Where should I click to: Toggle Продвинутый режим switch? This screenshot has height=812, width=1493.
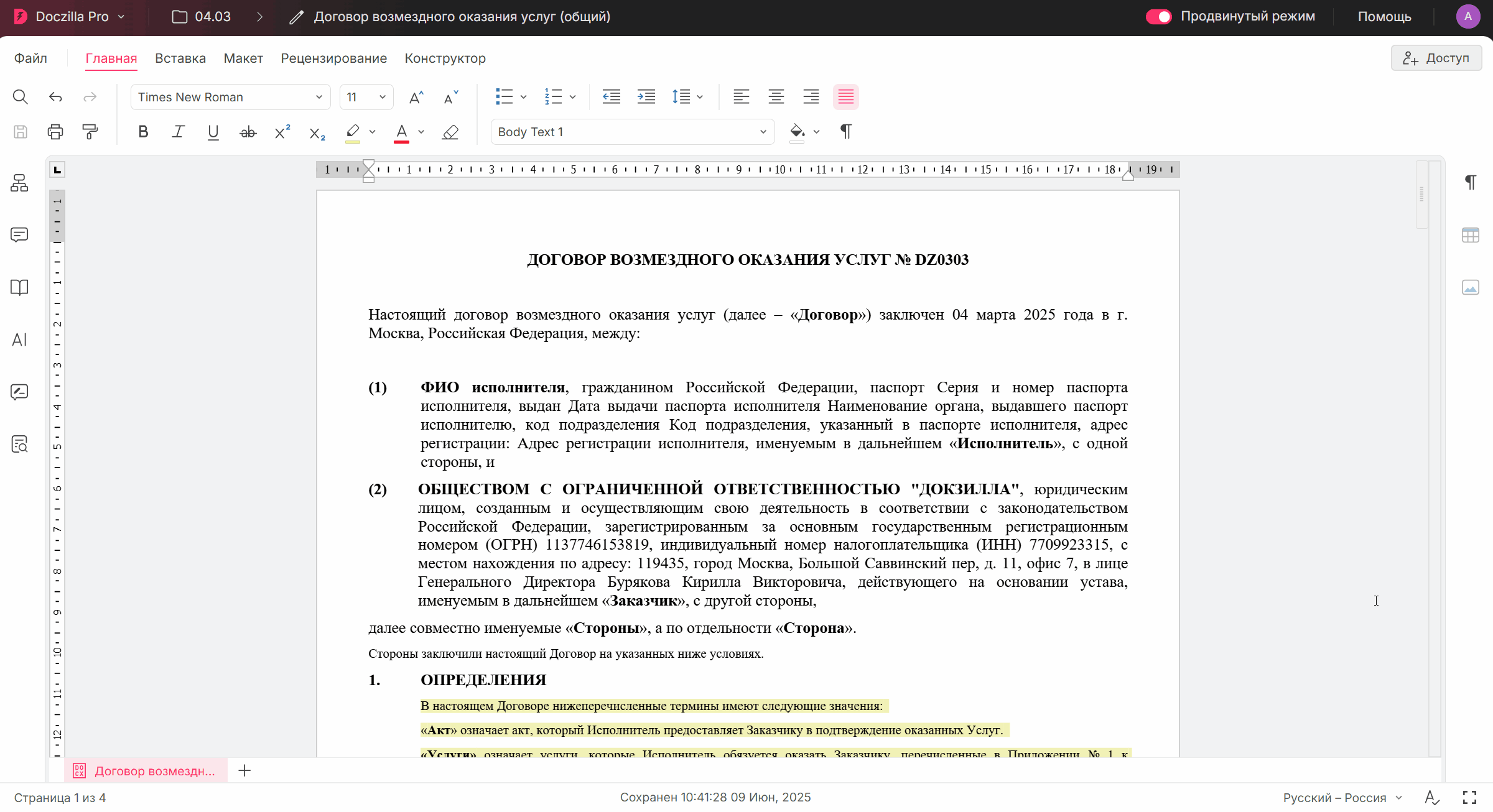[x=1158, y=17]
